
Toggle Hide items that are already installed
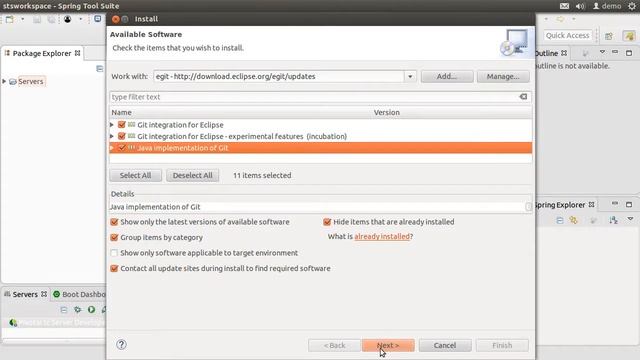point(327,222)
